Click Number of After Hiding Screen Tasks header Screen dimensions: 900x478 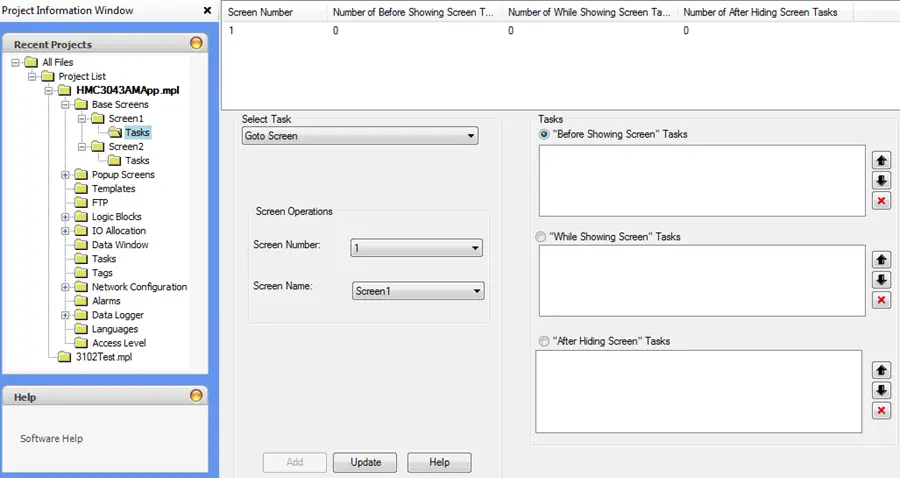tap(765, 12)
